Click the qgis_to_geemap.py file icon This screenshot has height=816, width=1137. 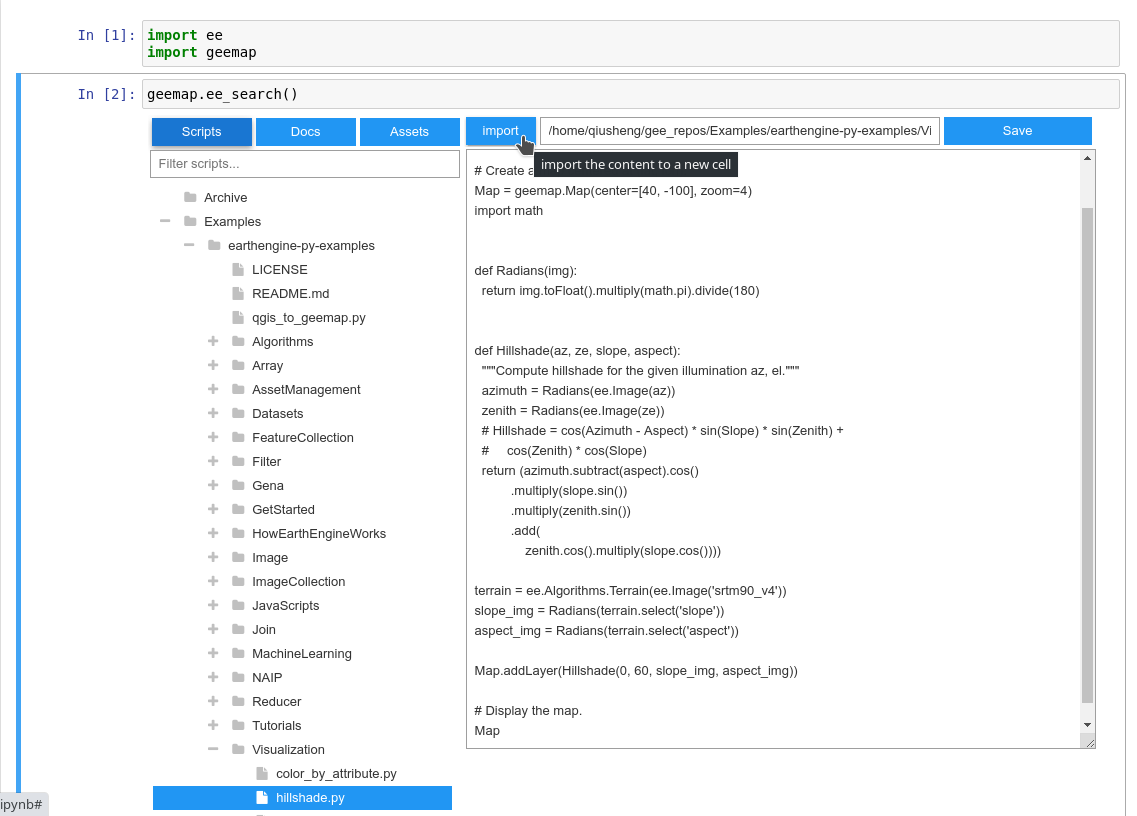[238, 318]
